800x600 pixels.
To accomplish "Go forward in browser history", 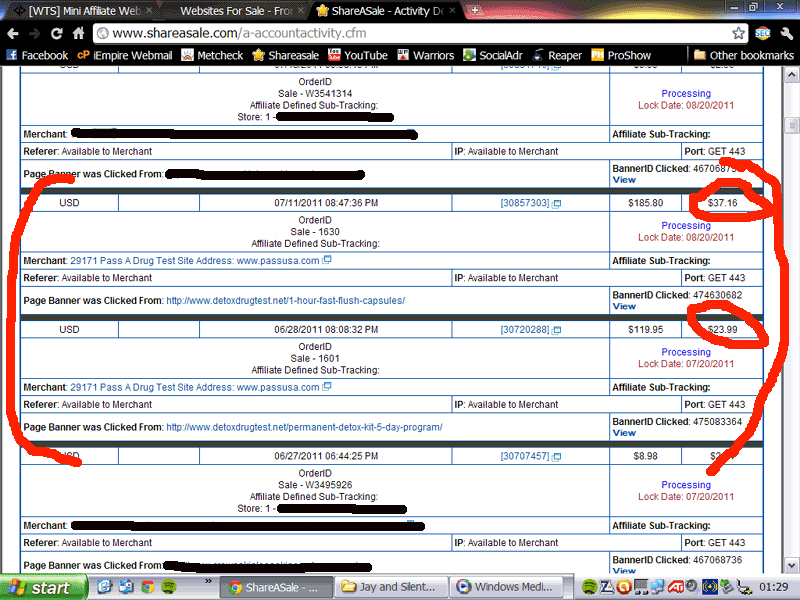I will coord(35,34).
